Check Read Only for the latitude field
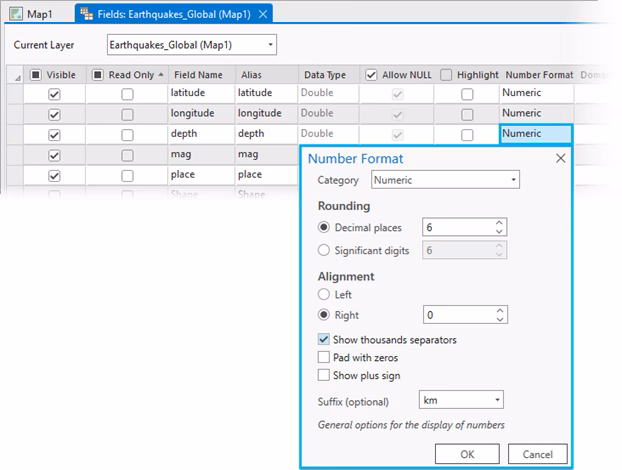The width and height of the screenshot is (622, 470). (127, 94)
